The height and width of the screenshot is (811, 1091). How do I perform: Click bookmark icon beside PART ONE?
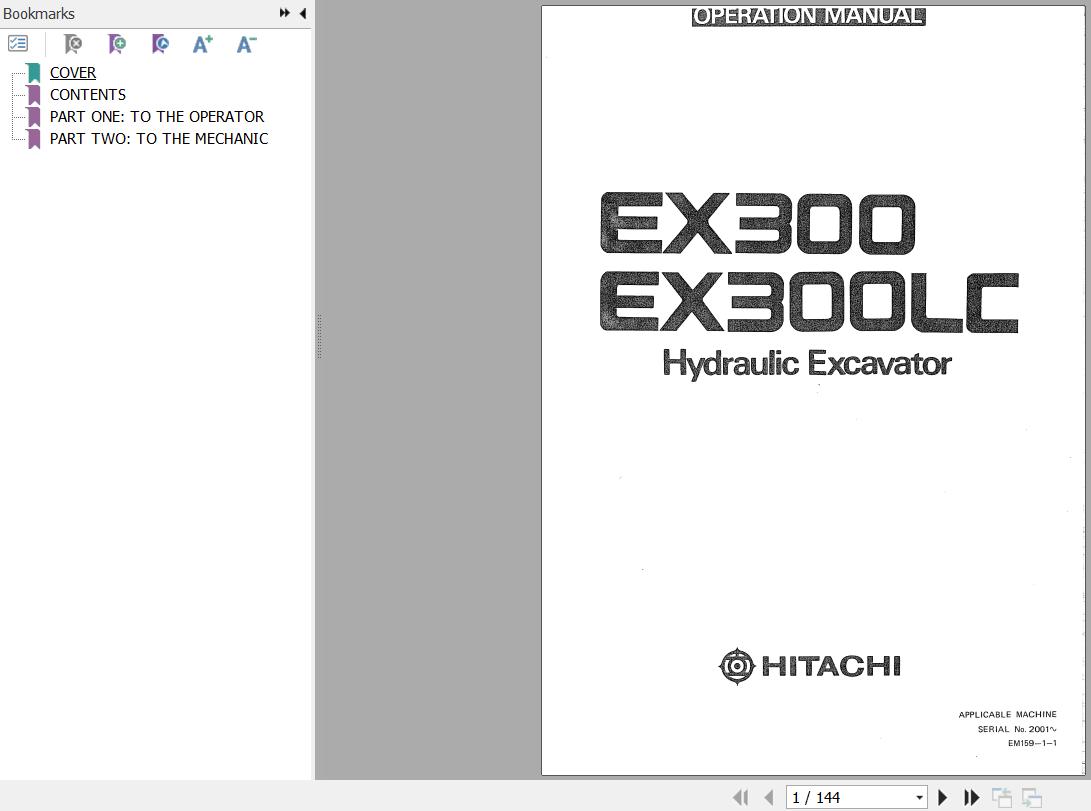(34, 117)
